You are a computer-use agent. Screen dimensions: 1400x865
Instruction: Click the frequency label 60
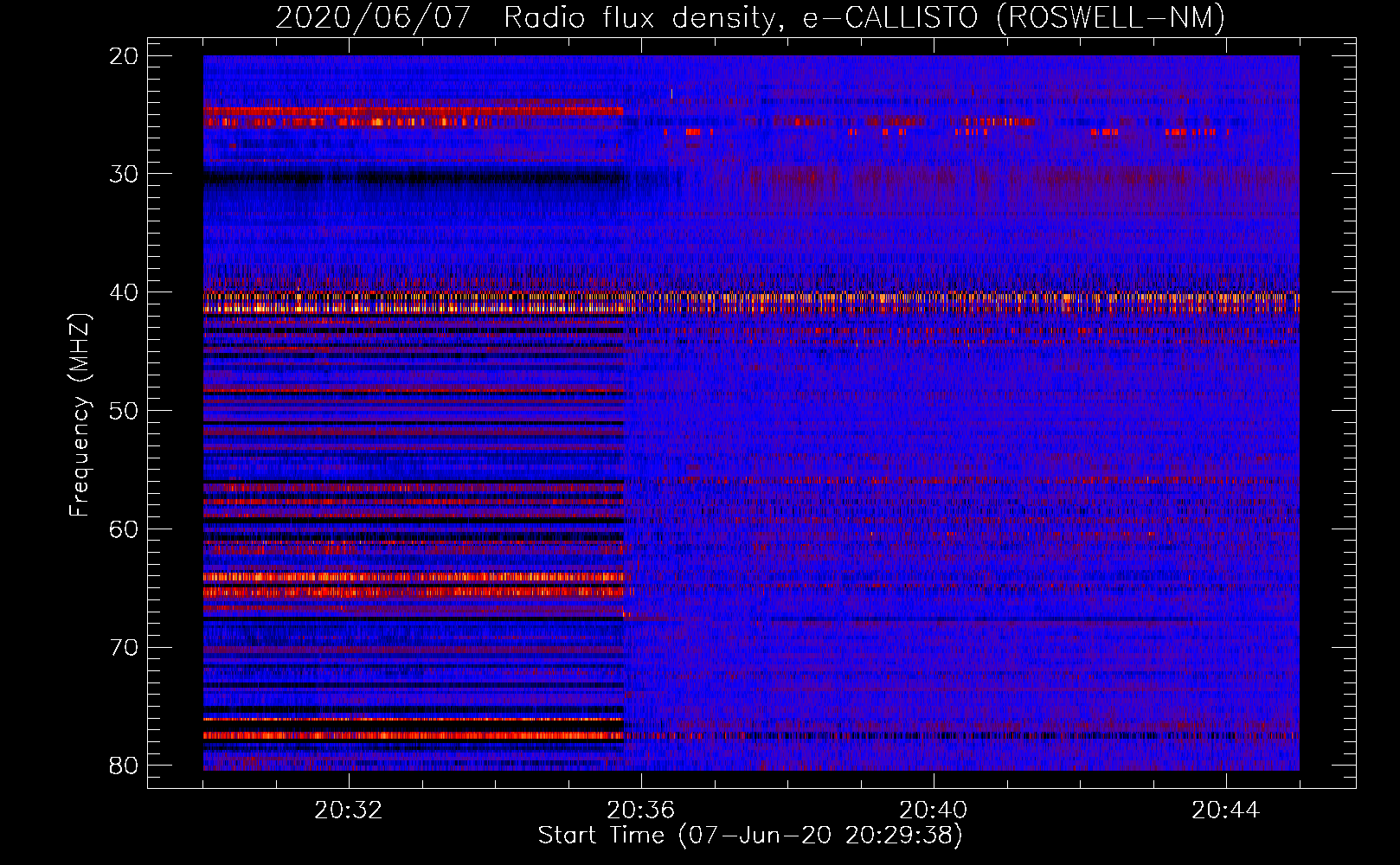point(125,529)
